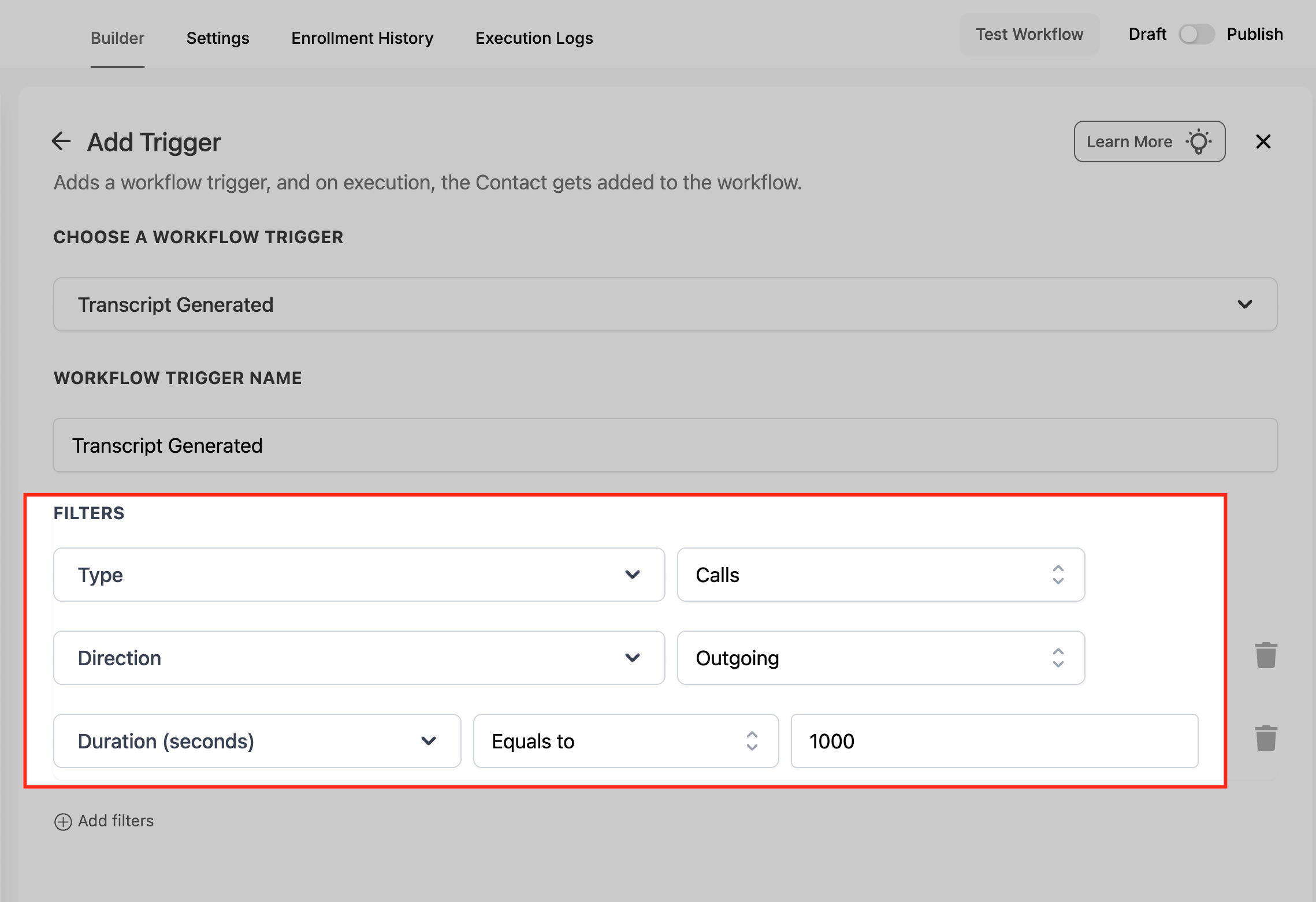This screenshot has height=902, width=1316.
Task: Click the plus icon for Add filters
Action: pyautogui.click(x=63, y=821)
